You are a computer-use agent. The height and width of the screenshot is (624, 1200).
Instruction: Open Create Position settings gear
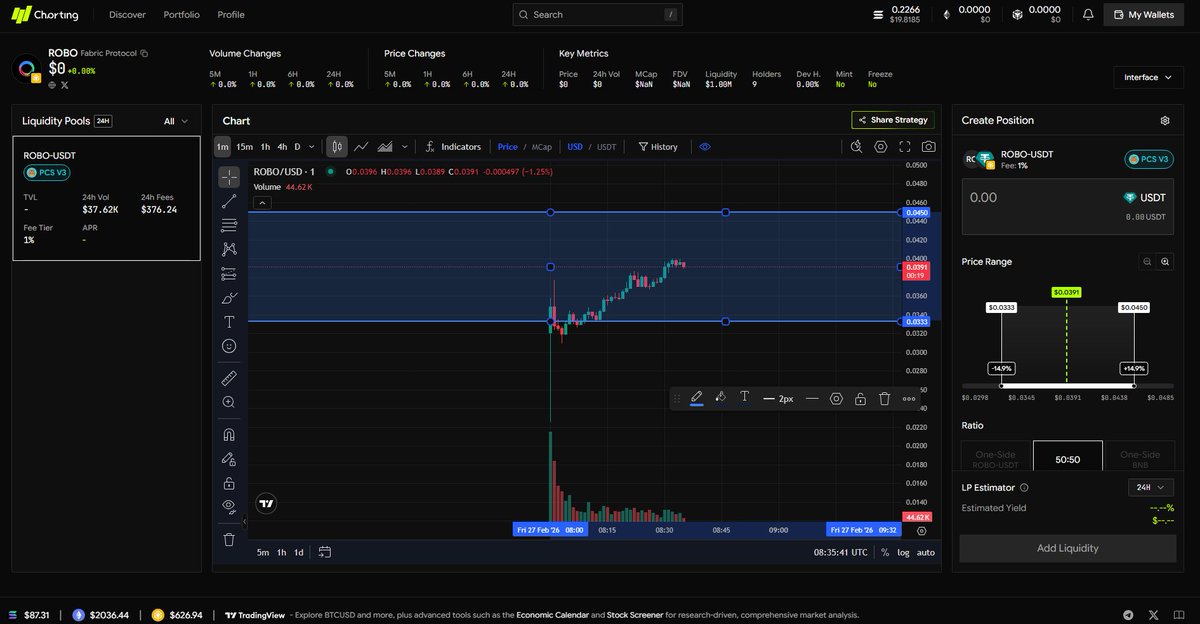point(1165,120)
